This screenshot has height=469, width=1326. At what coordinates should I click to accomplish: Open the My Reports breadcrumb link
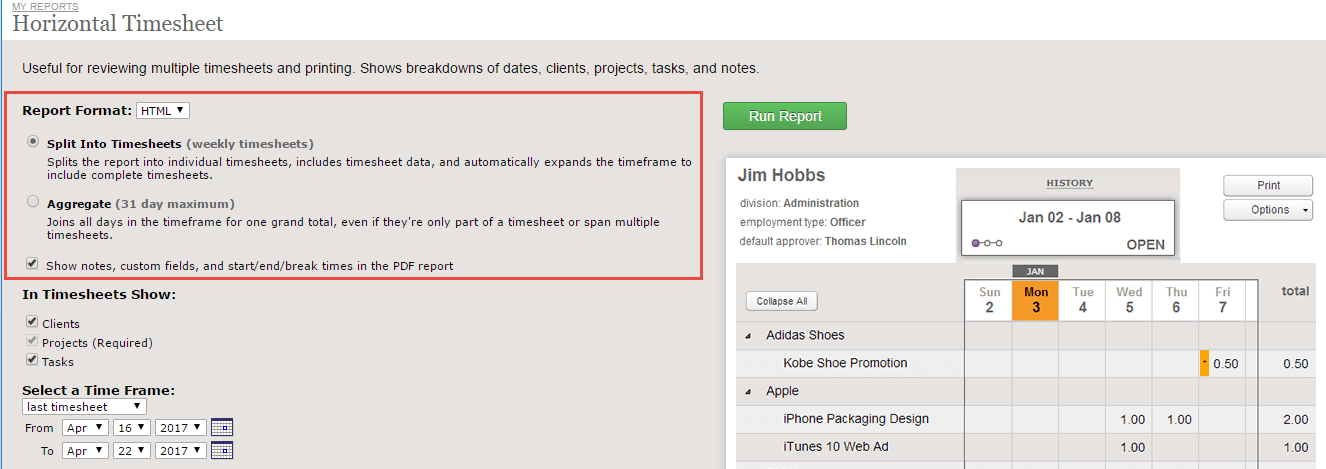[45, 7]
